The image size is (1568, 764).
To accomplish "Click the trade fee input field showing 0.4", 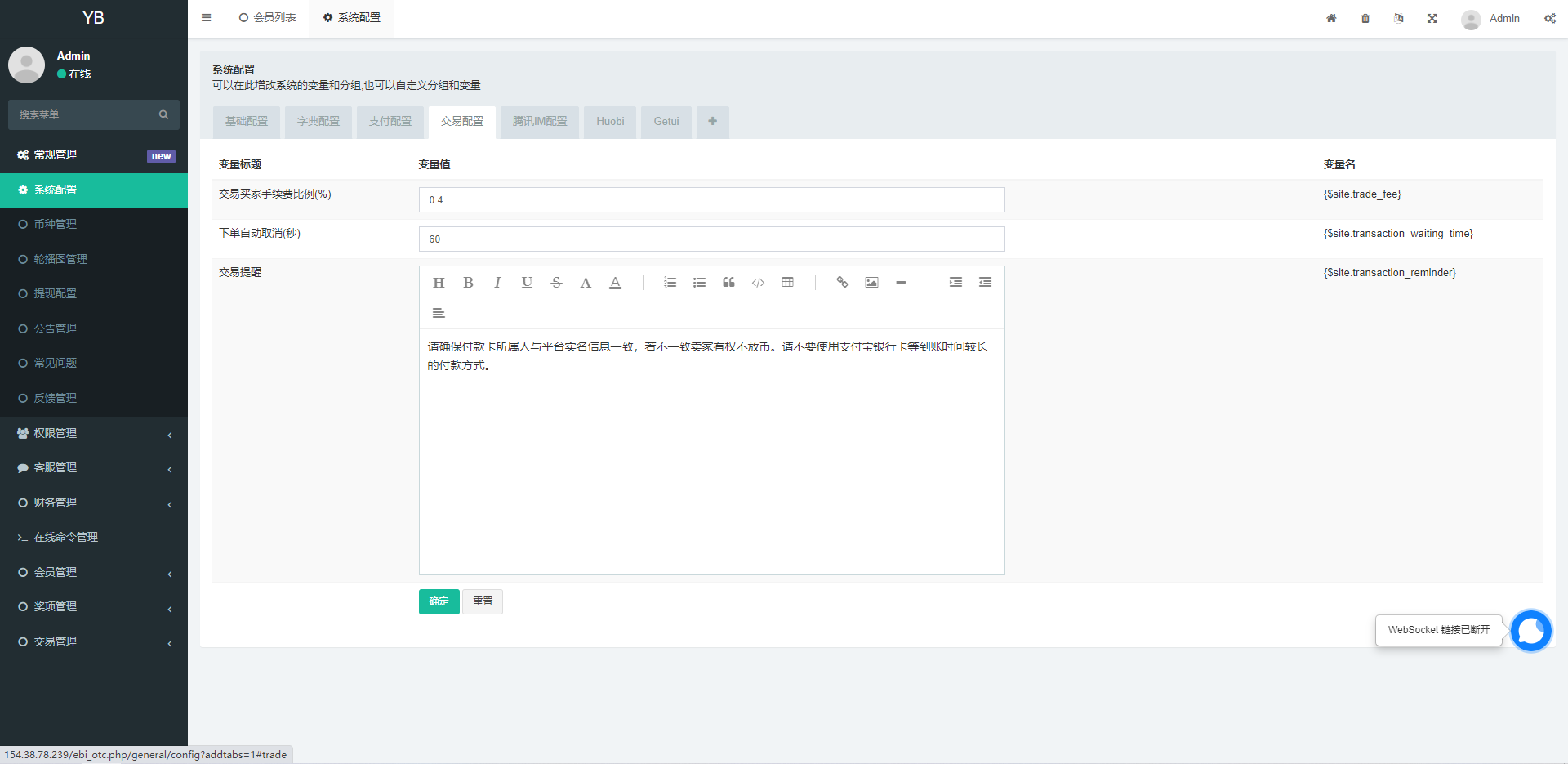I will 710,199.
